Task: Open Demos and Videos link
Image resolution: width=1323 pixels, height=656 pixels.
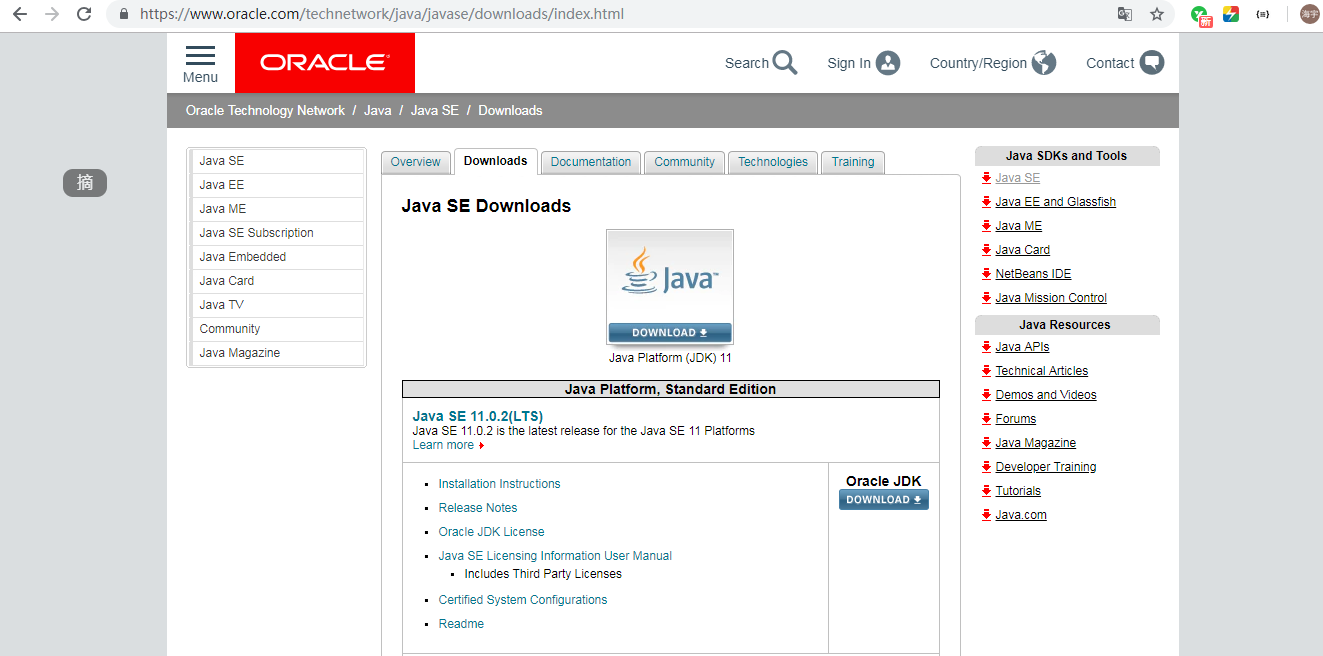Action: [1045, 395]
